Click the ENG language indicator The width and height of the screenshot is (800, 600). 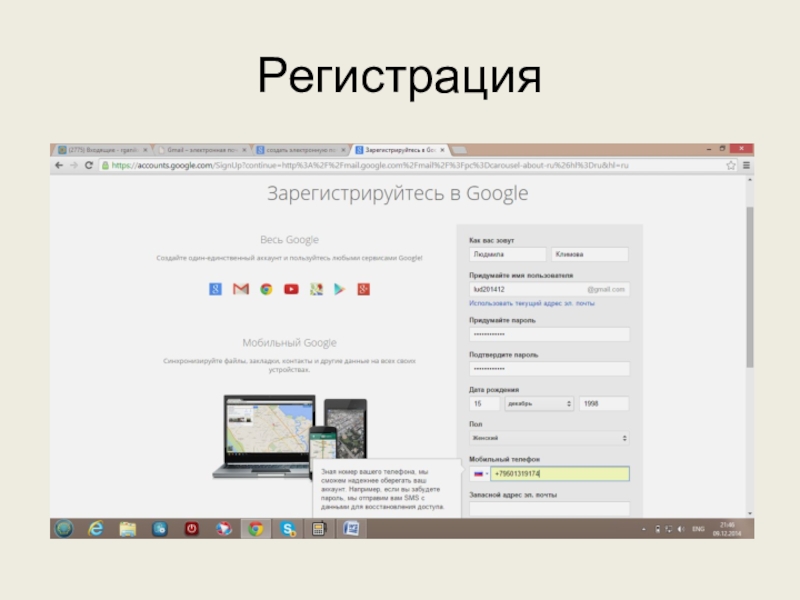(x=698, y=529)
